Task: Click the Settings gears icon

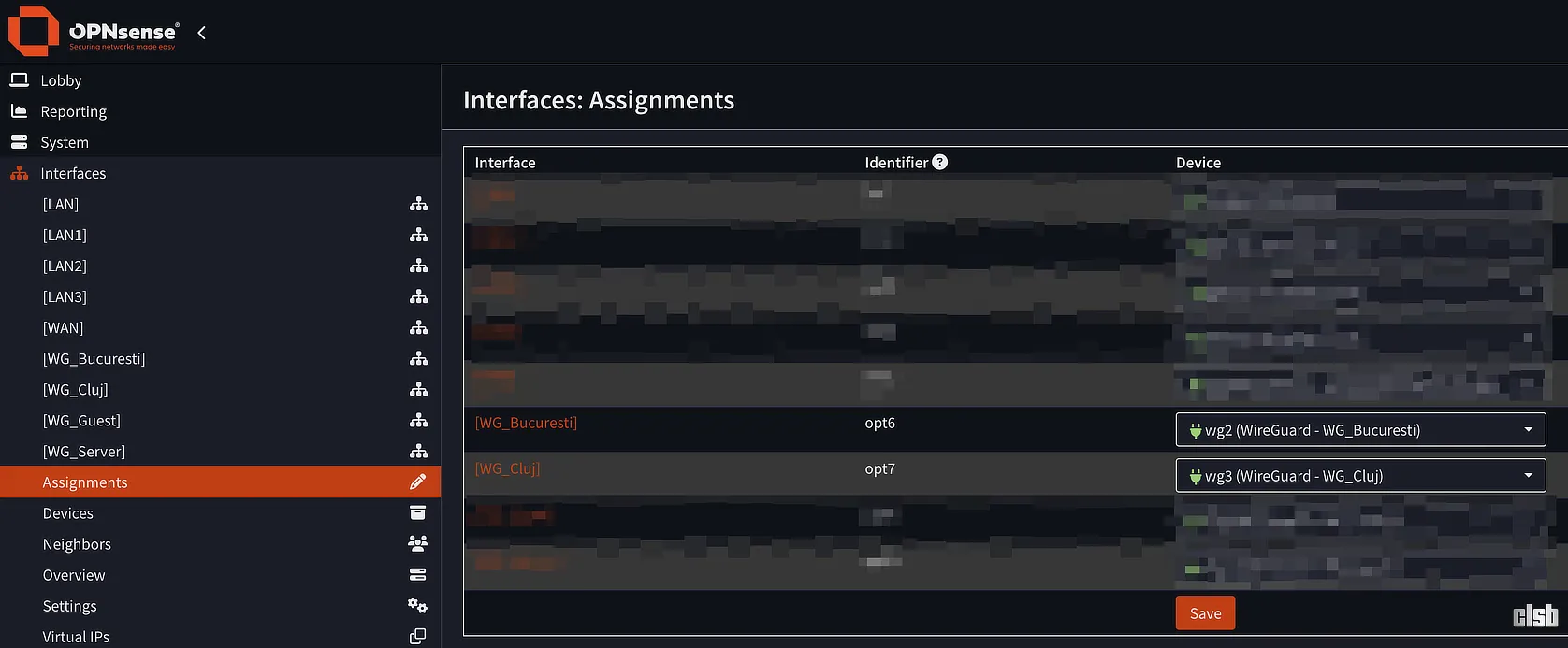Action: (417, 606)
